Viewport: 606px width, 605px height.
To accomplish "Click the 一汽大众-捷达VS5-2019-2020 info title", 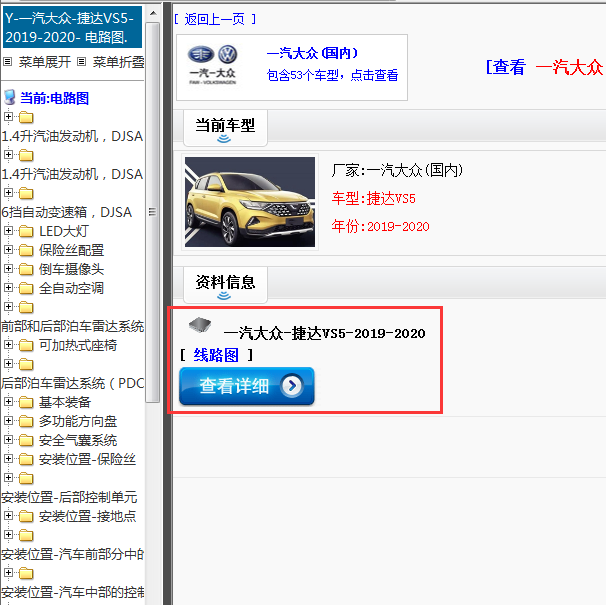I will (324, 333).
